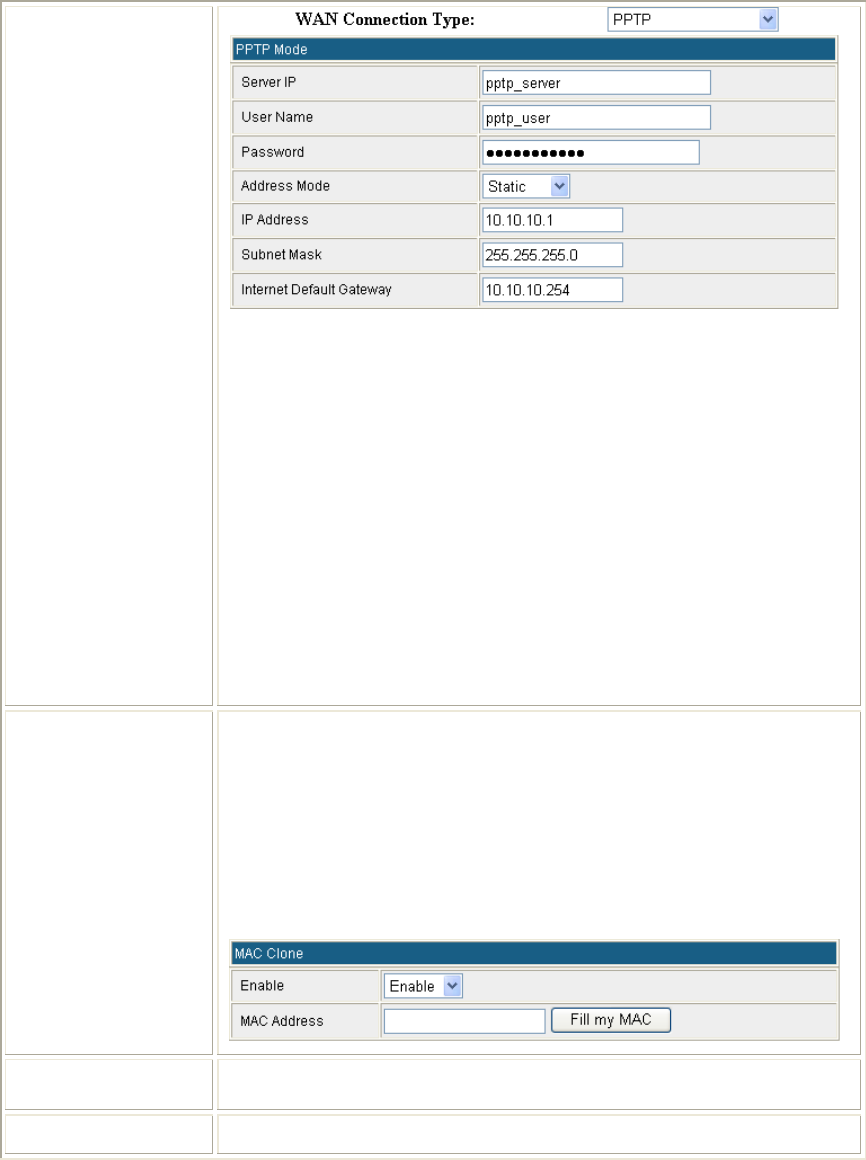
Task: Open the MAC Clone Enable dropdown
Action: click(423, 986)
